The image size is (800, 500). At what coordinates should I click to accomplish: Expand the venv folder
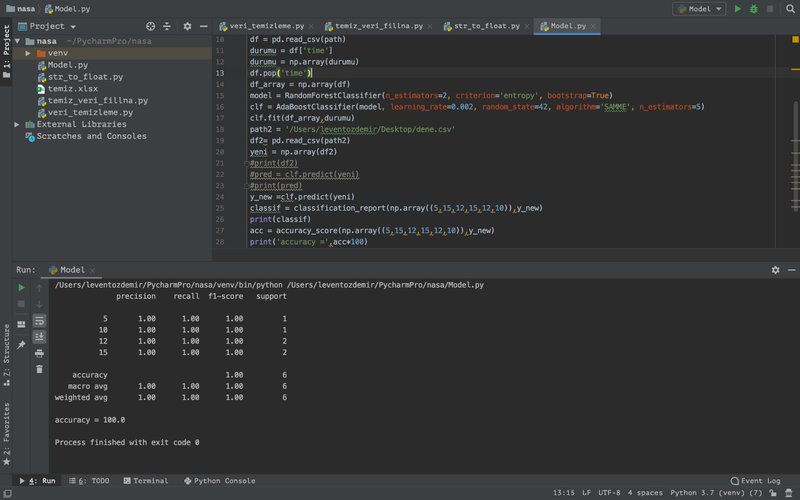point(25,52)
